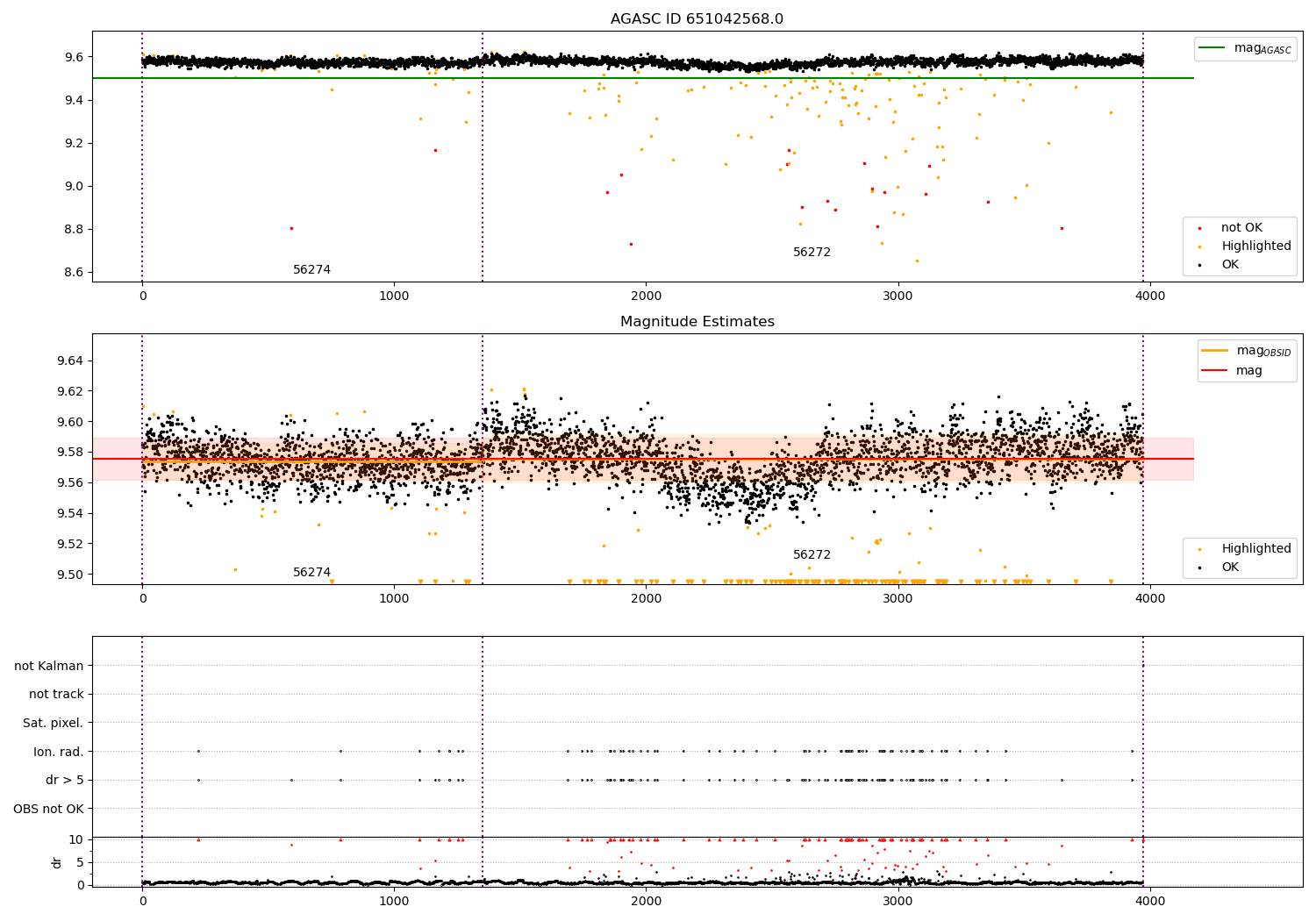Screen dimensions: 1316x921
Task: Click the 'not OK' legend entry
Action: (x=1241, y=228)
